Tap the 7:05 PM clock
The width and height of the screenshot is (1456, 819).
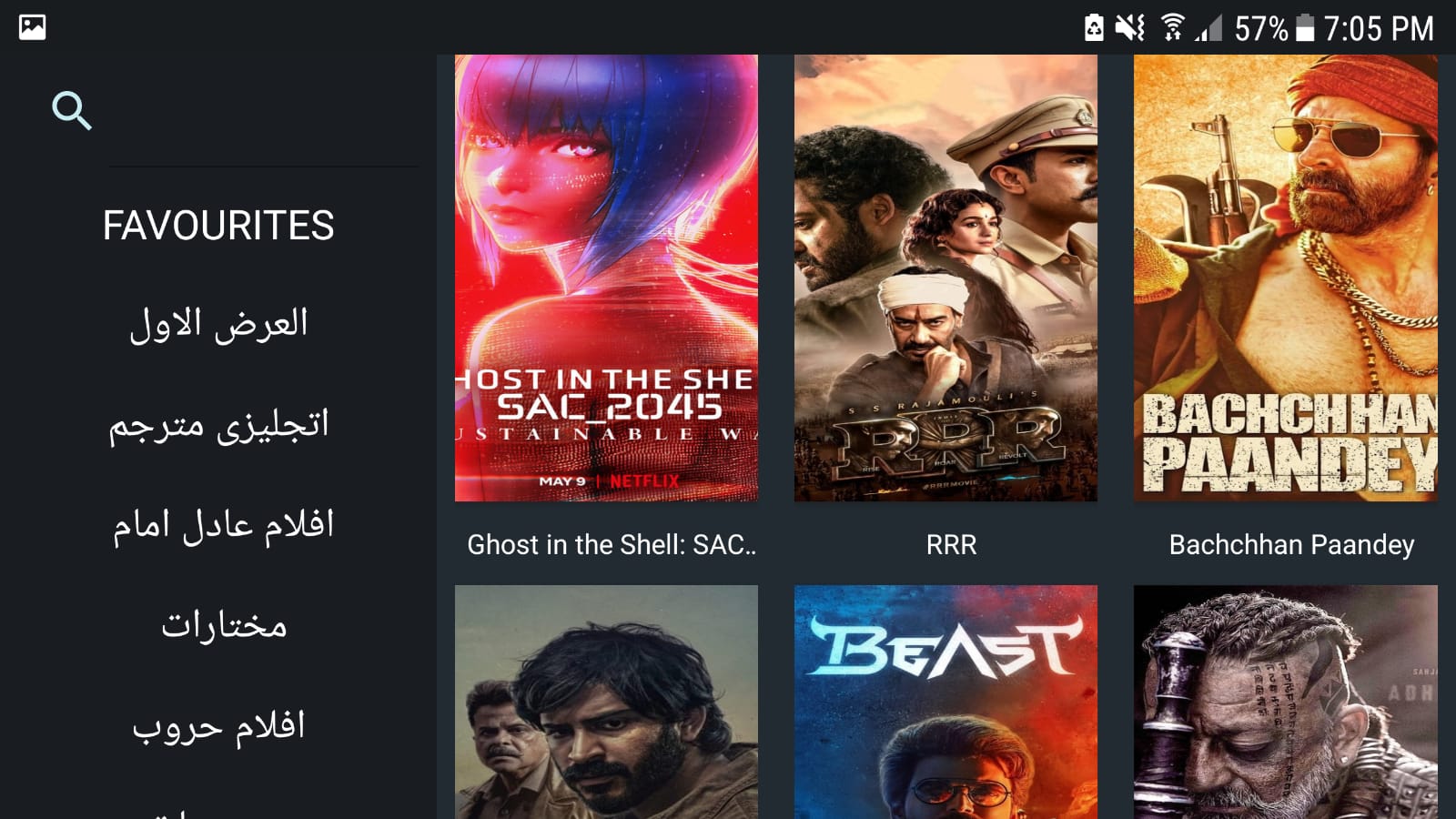pyautogui.click(x=1378, y=29)
